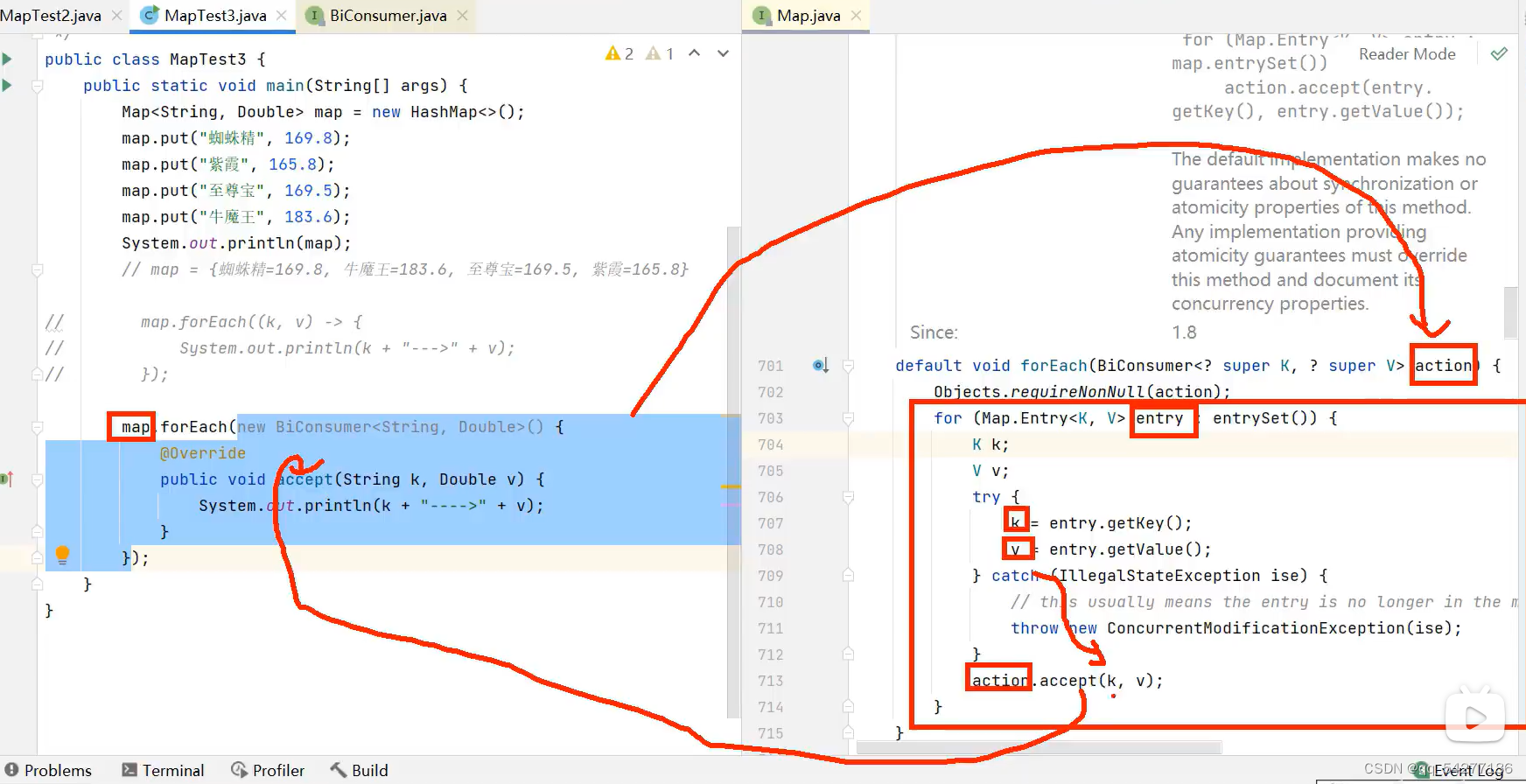Click the Map.java vertical scrollbar thumb

[x=1510, y=312]
